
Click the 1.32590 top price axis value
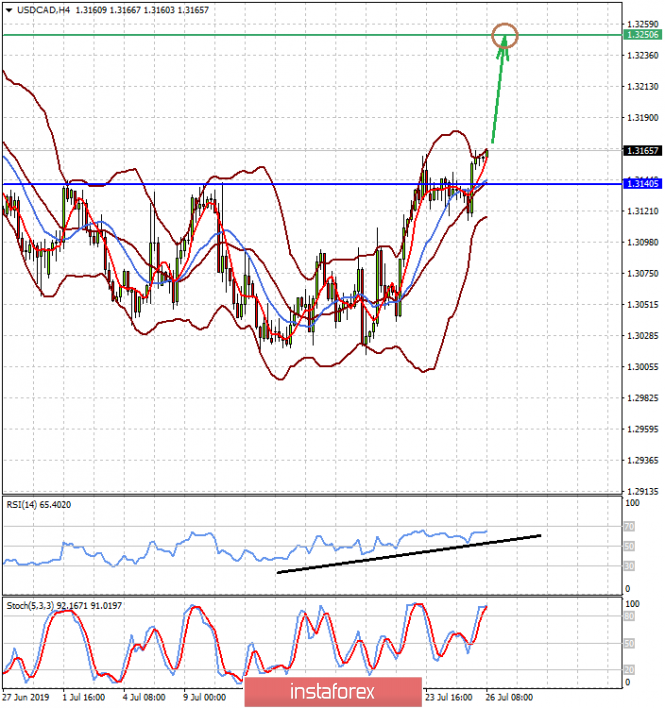click(640, 24)
